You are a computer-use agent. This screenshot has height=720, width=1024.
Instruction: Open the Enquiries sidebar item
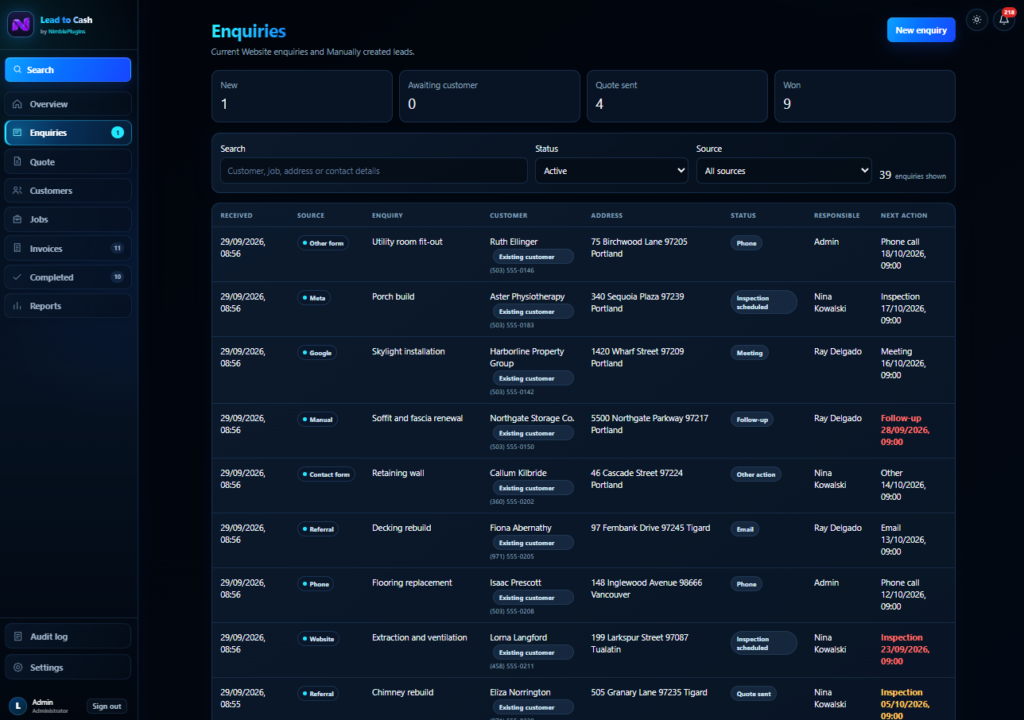(68, 133)
